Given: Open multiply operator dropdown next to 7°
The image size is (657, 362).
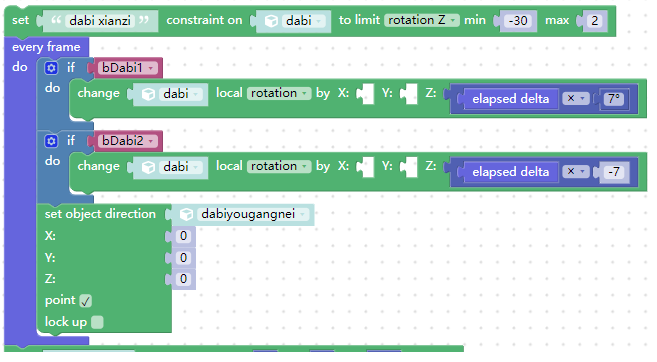Looking at the screenshot, I should 576,98.
